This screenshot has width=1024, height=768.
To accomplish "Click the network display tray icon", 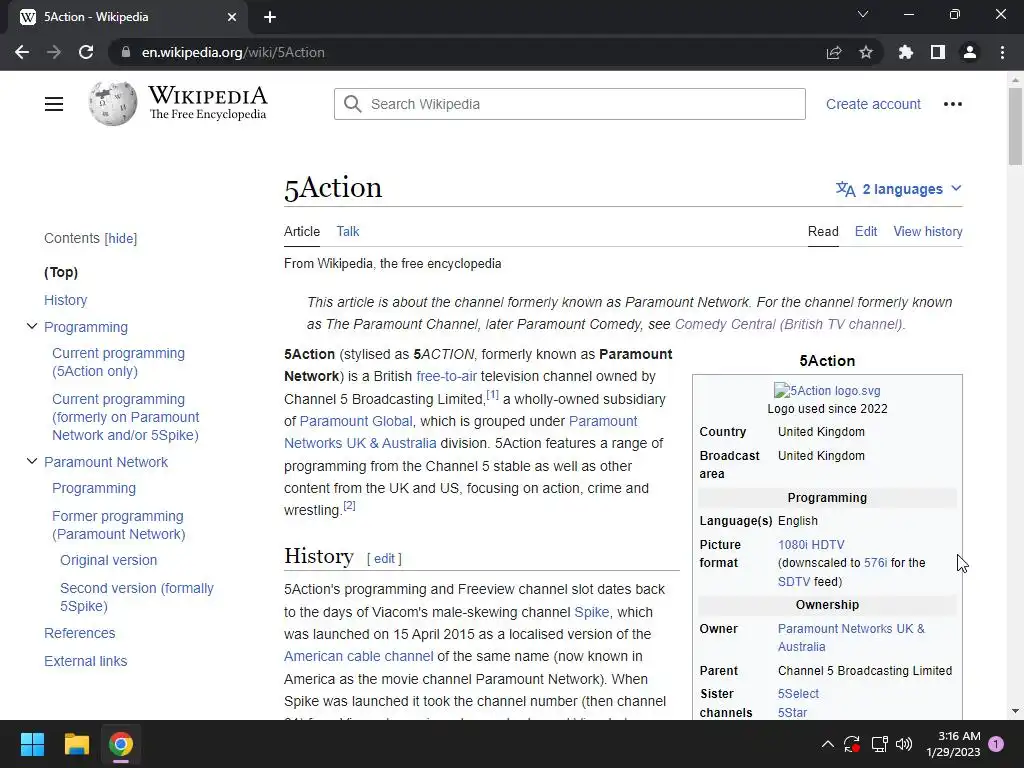I will [x=880, y=744].
